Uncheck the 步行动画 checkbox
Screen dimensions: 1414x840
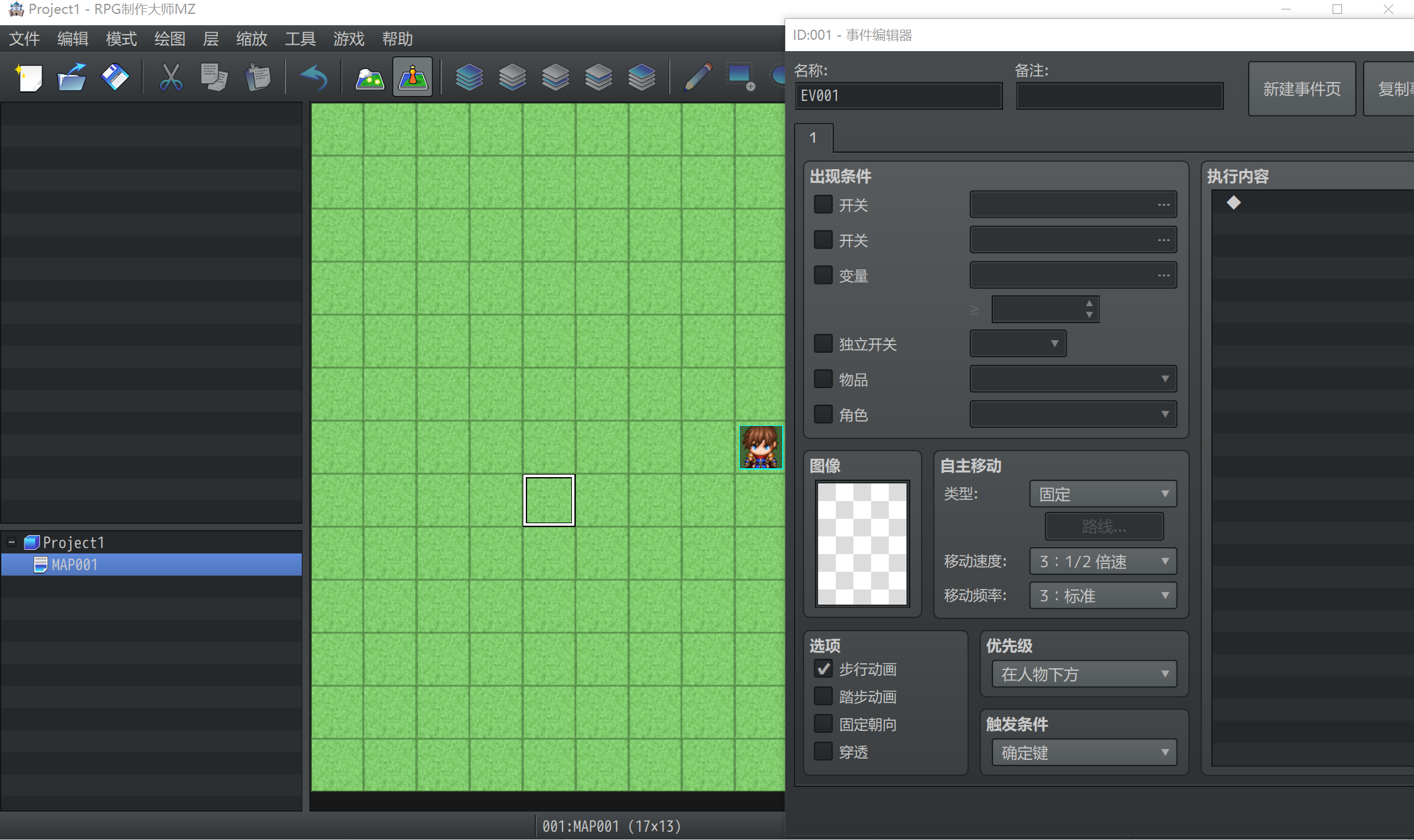[x=823, y=669]
